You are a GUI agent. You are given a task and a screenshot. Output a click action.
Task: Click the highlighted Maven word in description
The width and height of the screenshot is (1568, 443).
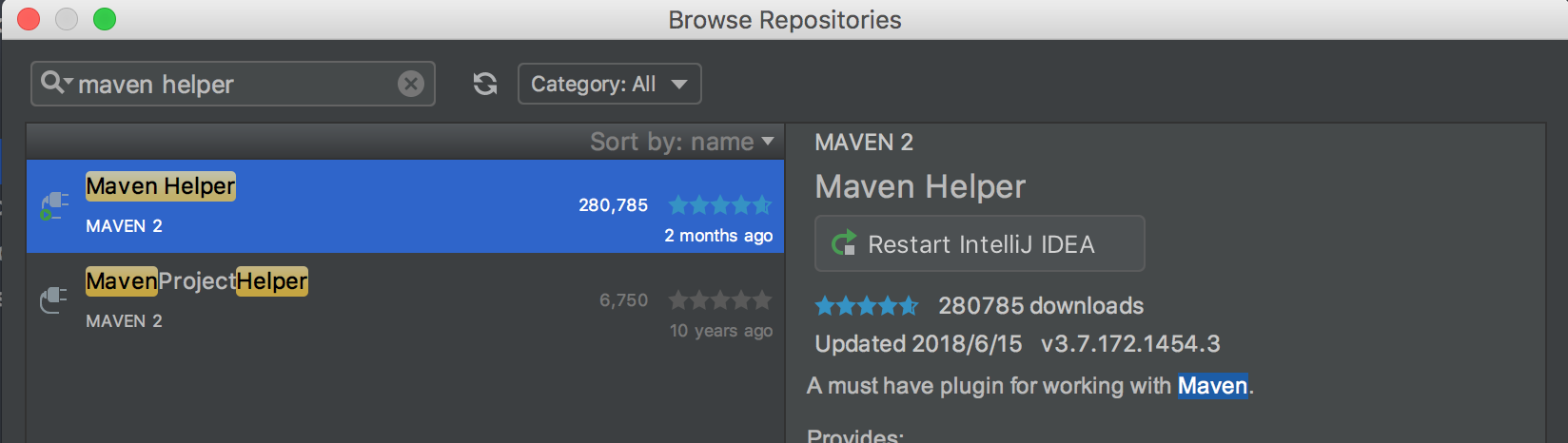(1212, 385)
